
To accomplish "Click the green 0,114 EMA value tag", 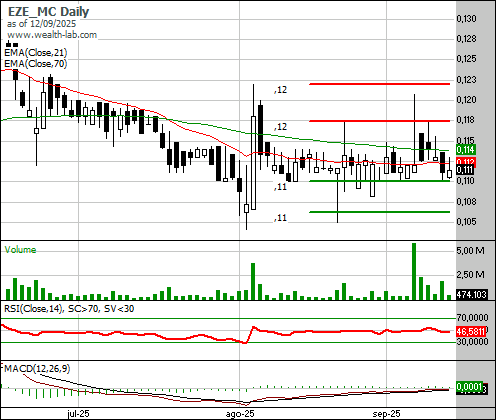I will pos(466,149).
